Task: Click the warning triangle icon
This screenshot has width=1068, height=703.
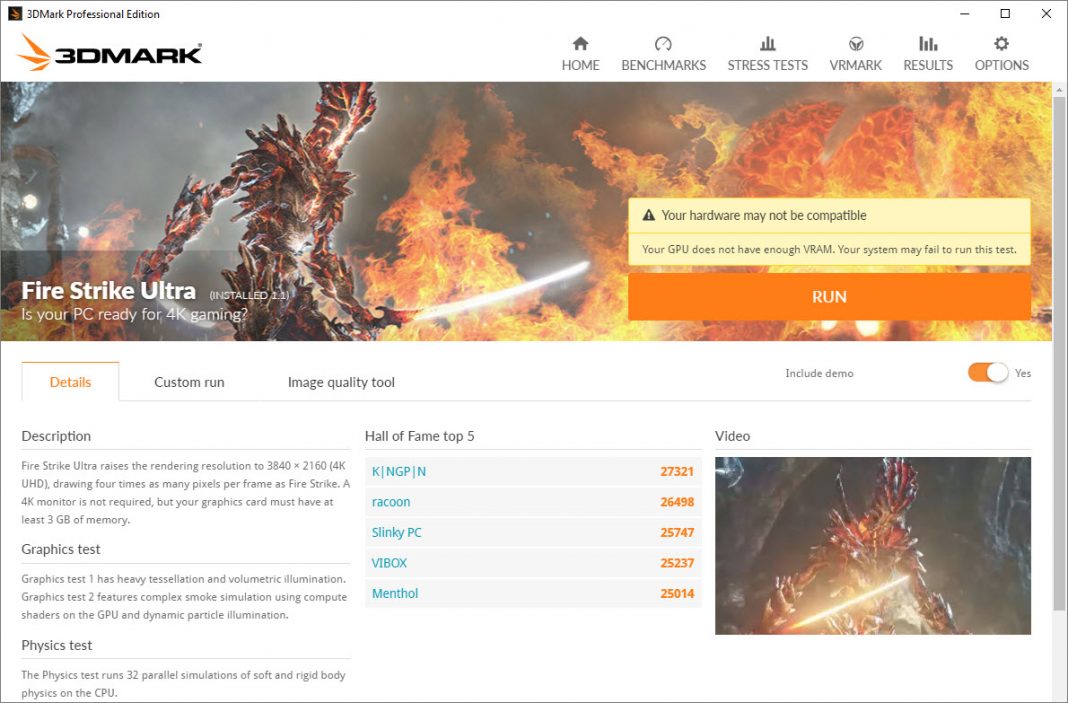Action: coord(648,216)
